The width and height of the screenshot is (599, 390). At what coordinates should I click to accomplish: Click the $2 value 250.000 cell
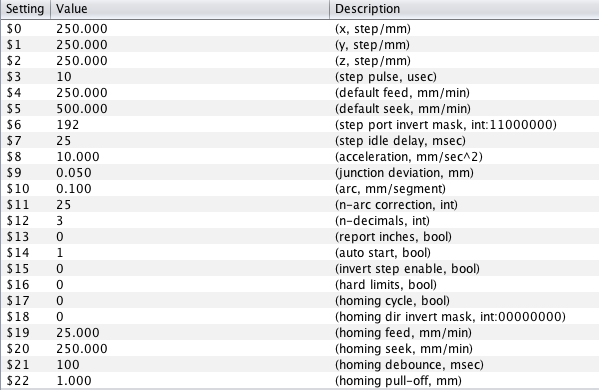tap(190, 61)
